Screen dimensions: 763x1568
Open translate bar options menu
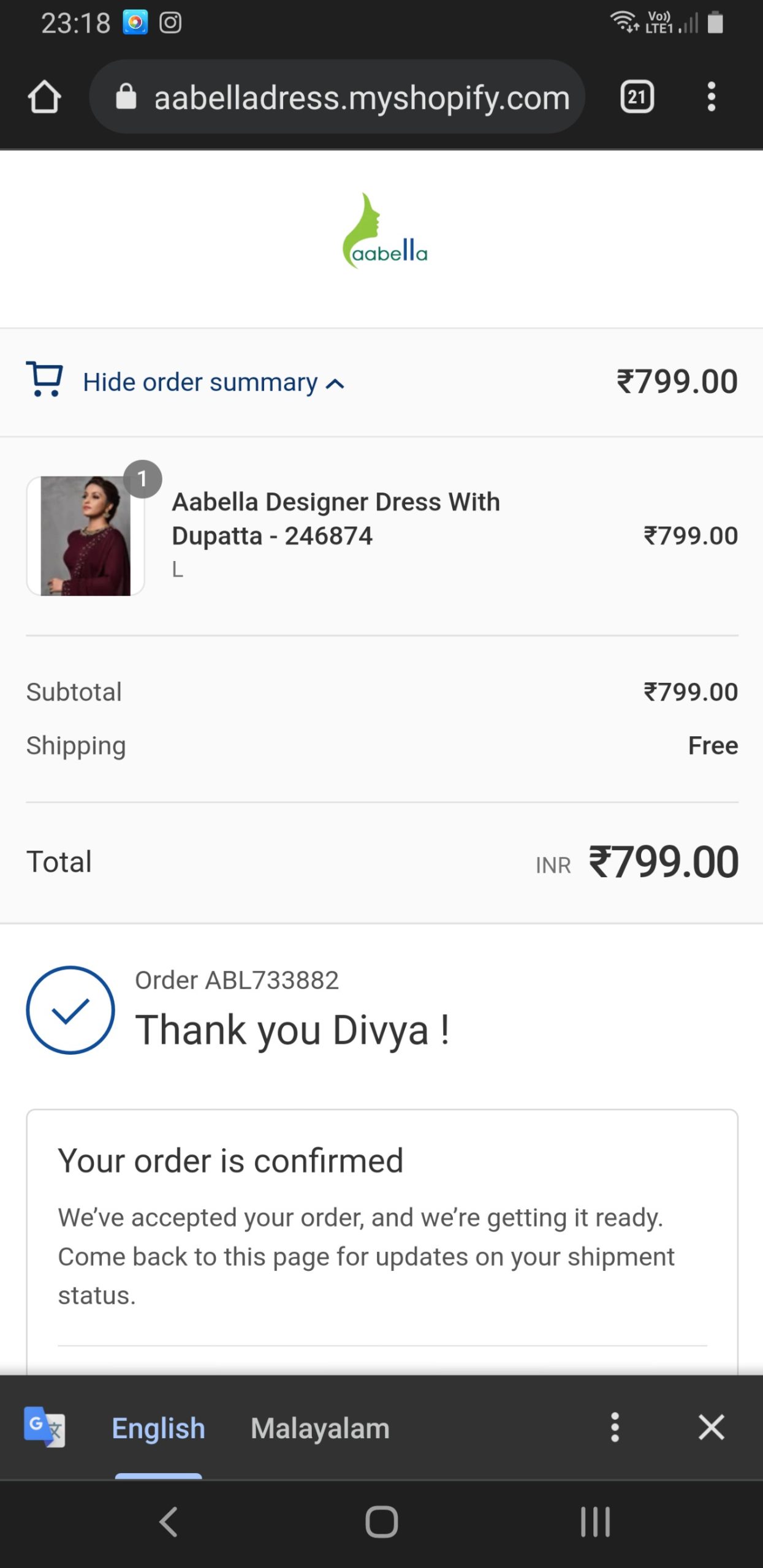(615, 1427)
